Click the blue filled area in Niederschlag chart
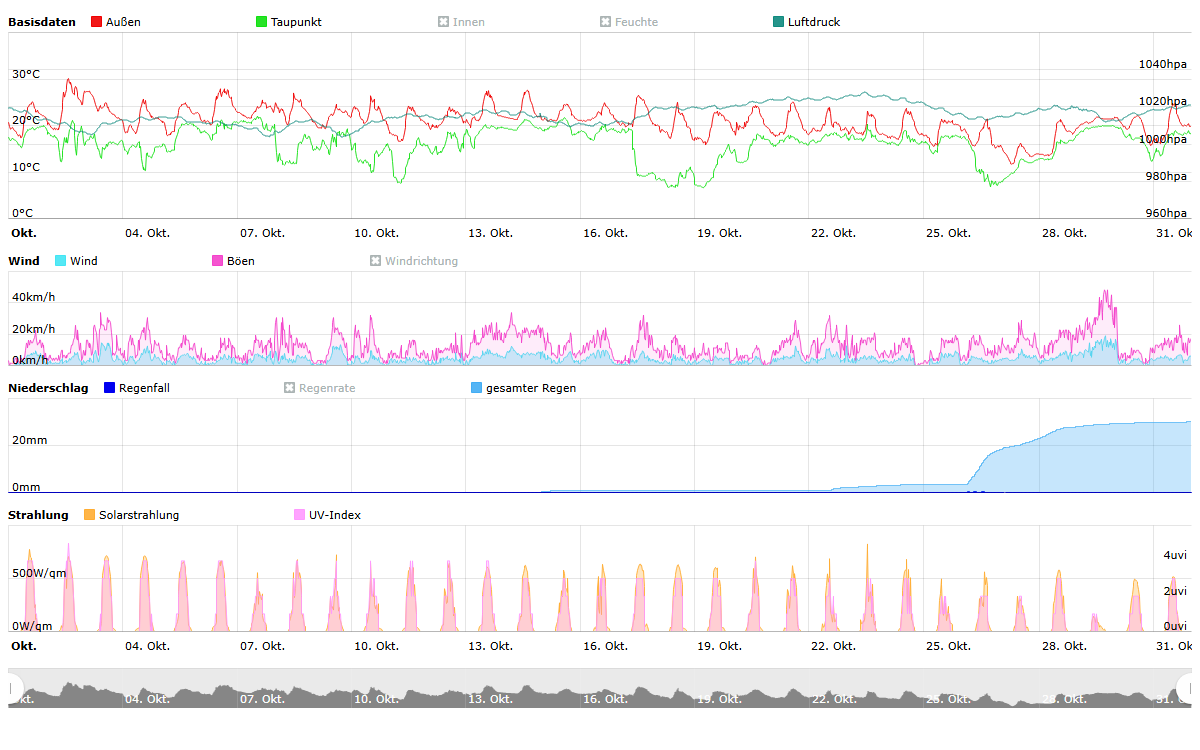This screenshot has width=1200, height=750. [1080, 462]
